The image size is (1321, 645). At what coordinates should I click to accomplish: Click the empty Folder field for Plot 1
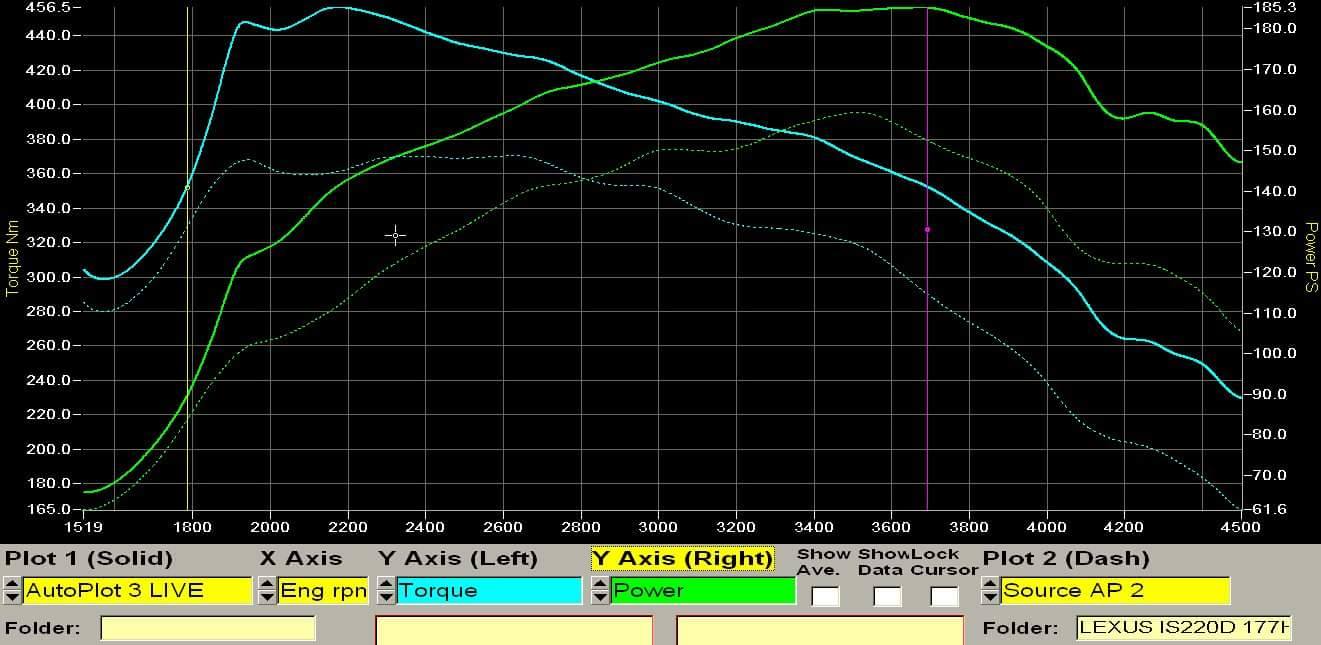coord(205,630)
